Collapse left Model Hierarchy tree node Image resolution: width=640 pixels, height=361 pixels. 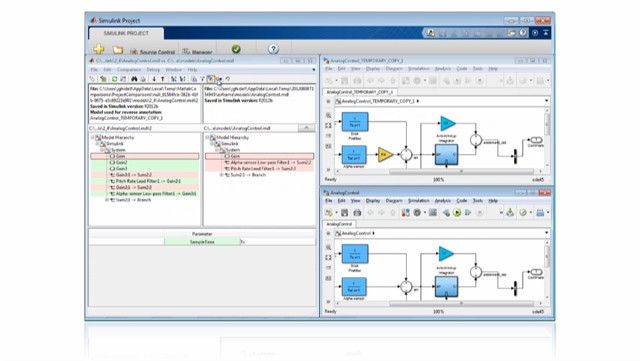coord(92,138)
